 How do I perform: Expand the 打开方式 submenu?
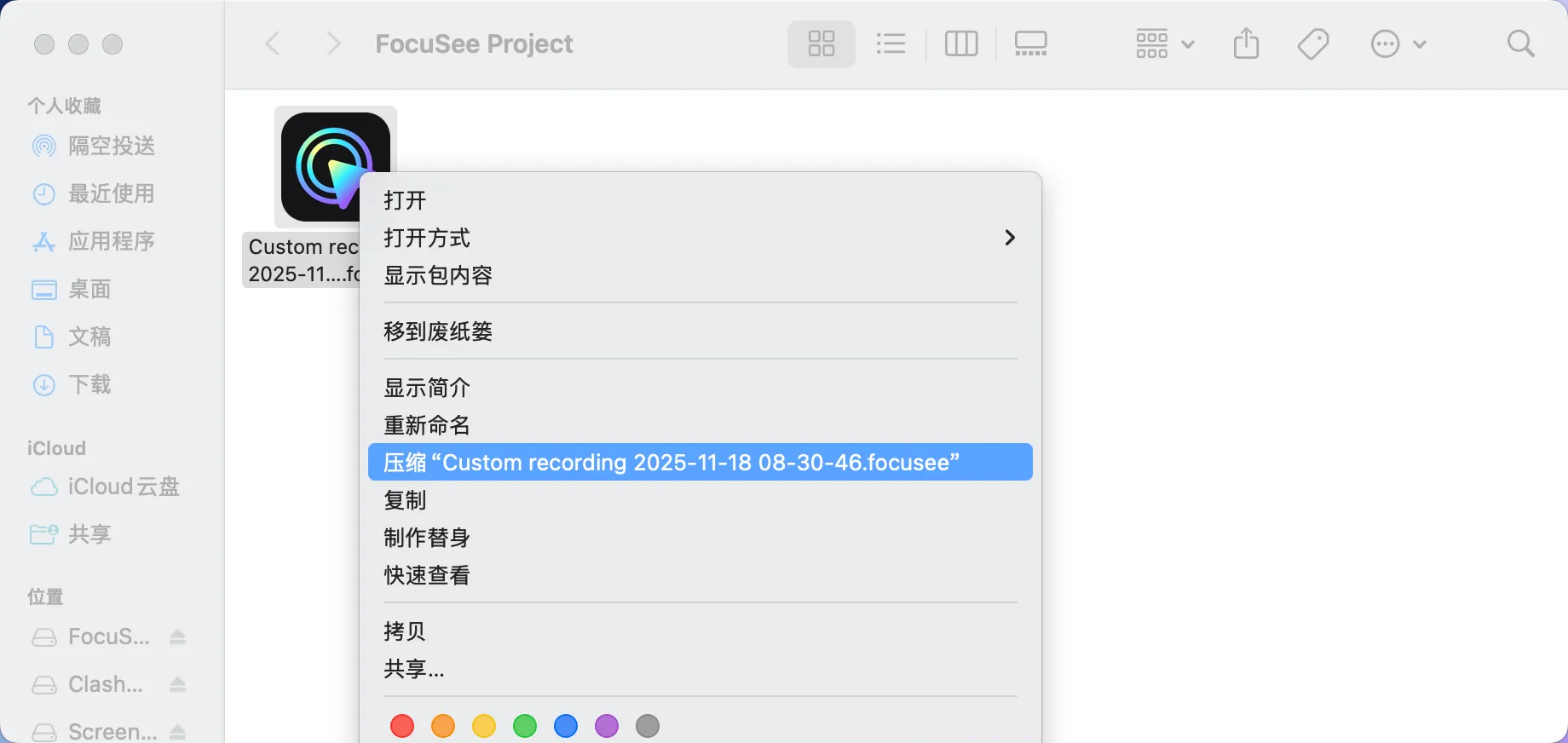700,238
